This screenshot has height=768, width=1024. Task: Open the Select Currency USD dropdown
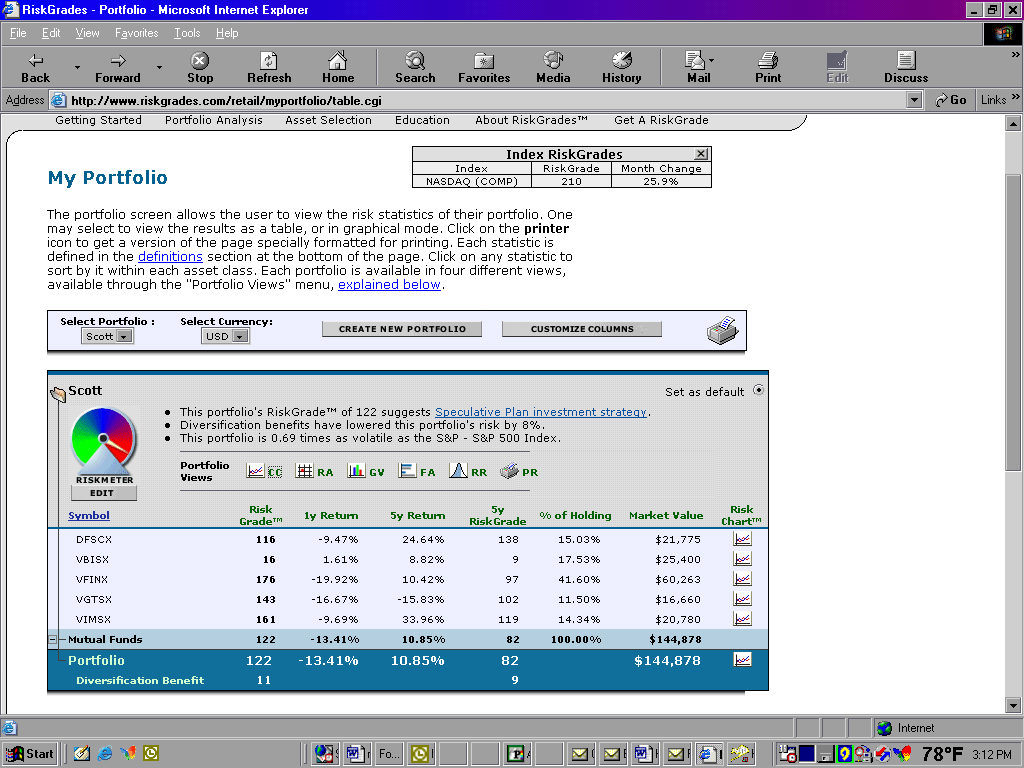[x=225, y=336]
